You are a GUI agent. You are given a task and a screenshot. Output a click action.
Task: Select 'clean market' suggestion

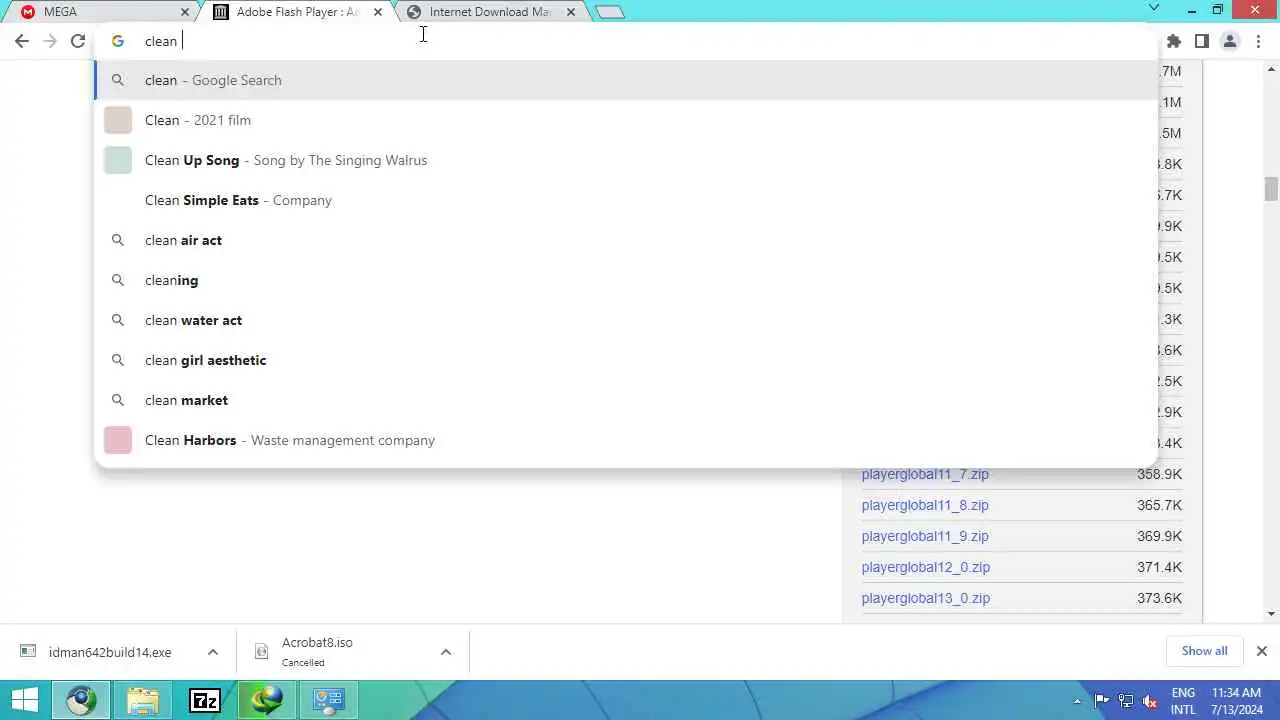click(x=626, y=400)
